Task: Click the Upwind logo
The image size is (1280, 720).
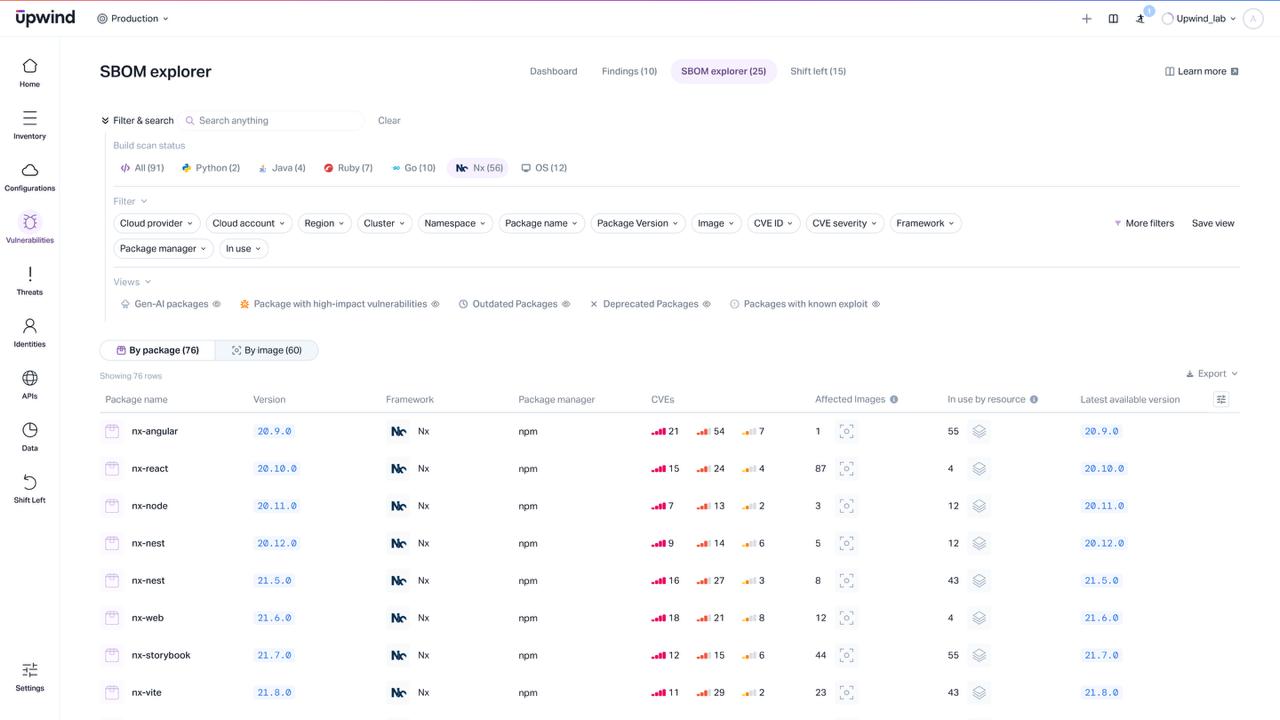Action: [x=47, y=18]
